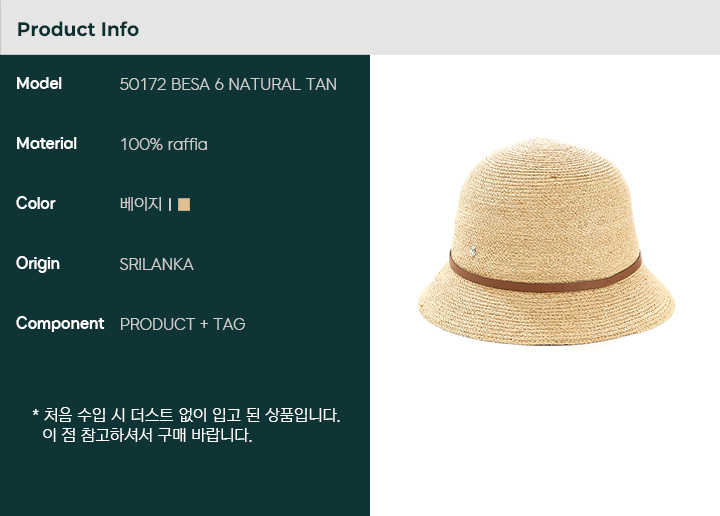Screen dimensions: 720x516
Task: Click the raffia hat product image
Action: [x=546, y=241]
